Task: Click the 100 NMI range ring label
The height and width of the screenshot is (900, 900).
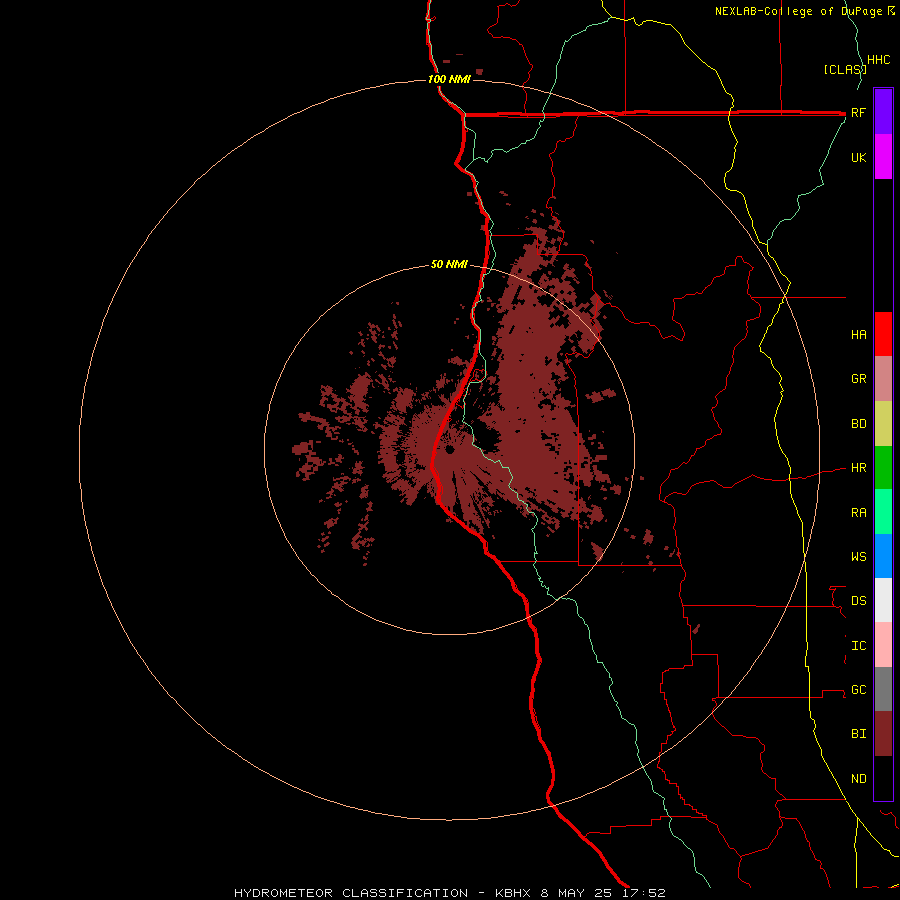Action: coord(449,79)
